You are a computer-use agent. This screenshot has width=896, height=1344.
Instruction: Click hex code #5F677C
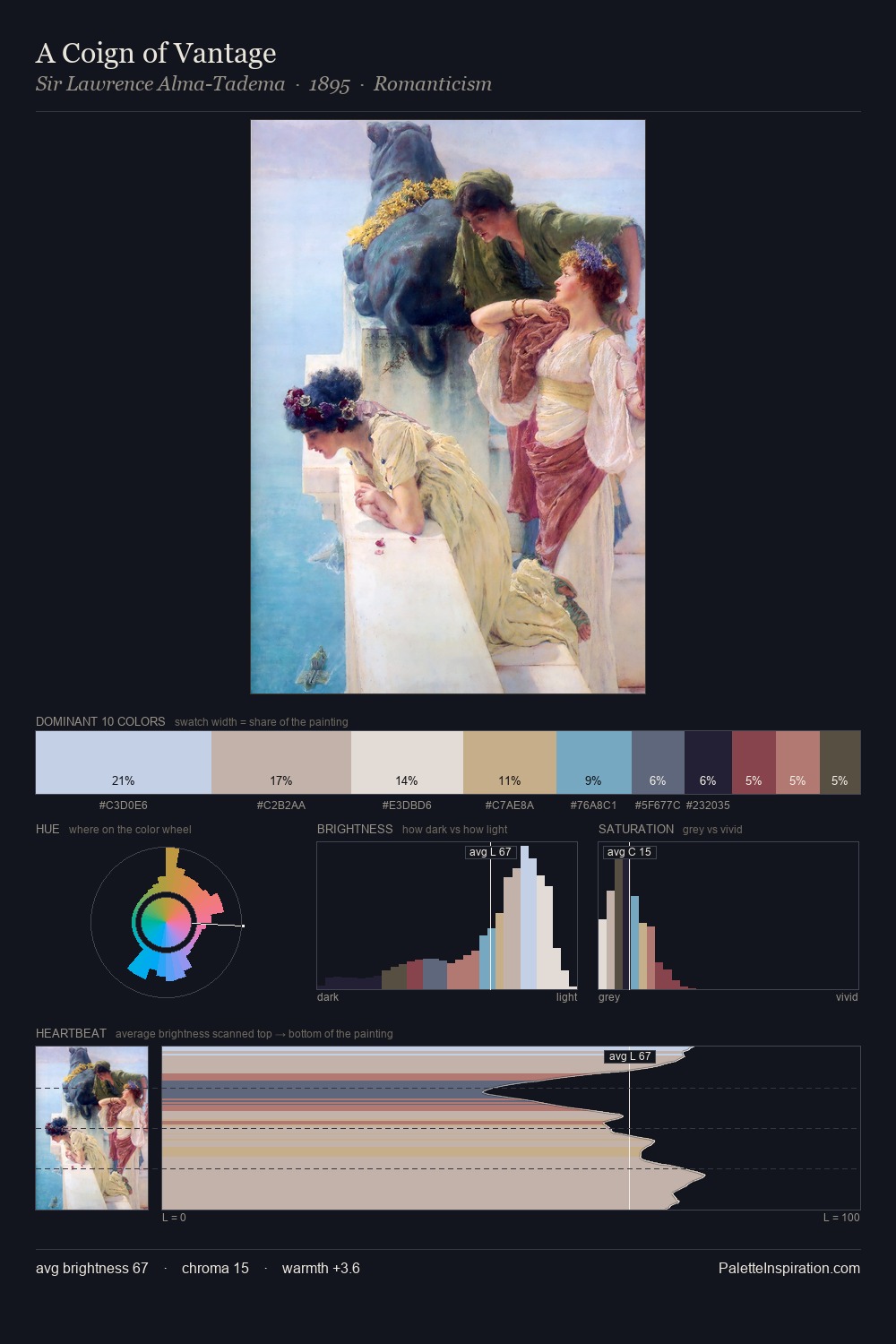pyautogui.click(x=658, y=806)
